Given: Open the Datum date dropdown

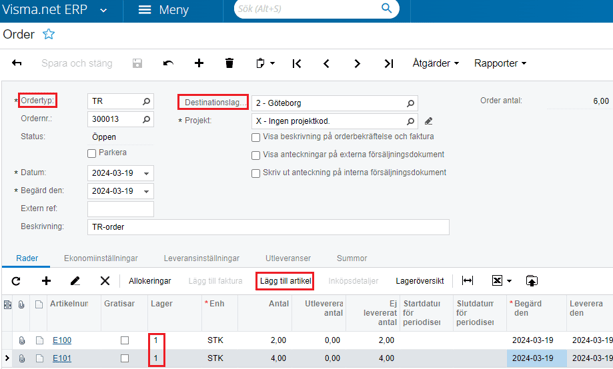Looking at the screenshot, I should click(146, 173).
